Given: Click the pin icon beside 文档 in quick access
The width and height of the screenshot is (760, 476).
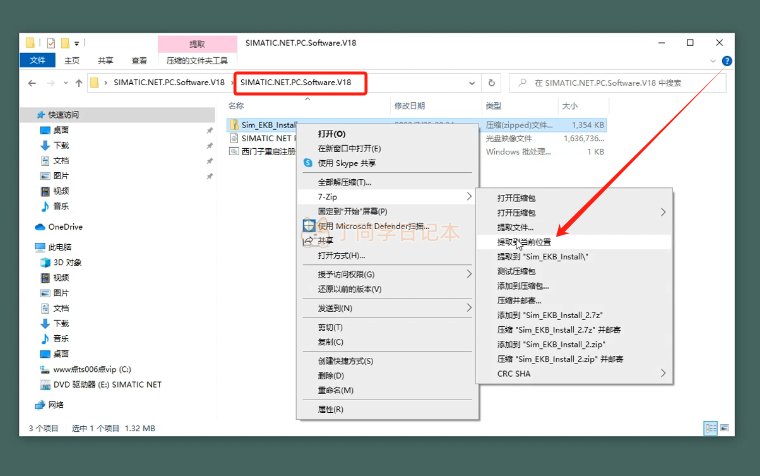Looking at the screenshot, I should [x=209, y=161].
